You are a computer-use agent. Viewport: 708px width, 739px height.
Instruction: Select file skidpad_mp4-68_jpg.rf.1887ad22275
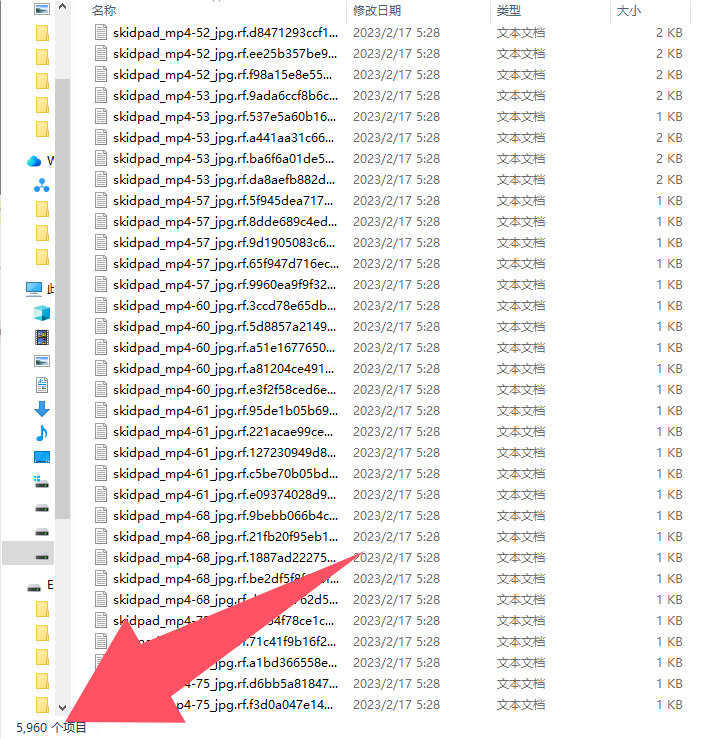224,558
